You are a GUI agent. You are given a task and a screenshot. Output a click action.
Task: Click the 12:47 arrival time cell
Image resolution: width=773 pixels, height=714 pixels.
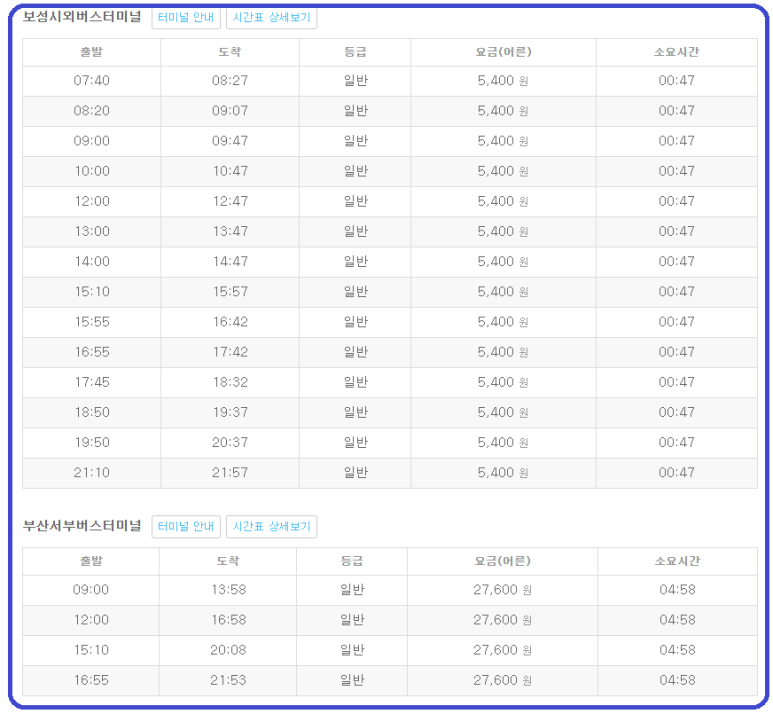pyautogui.click(x=230, y=201)
